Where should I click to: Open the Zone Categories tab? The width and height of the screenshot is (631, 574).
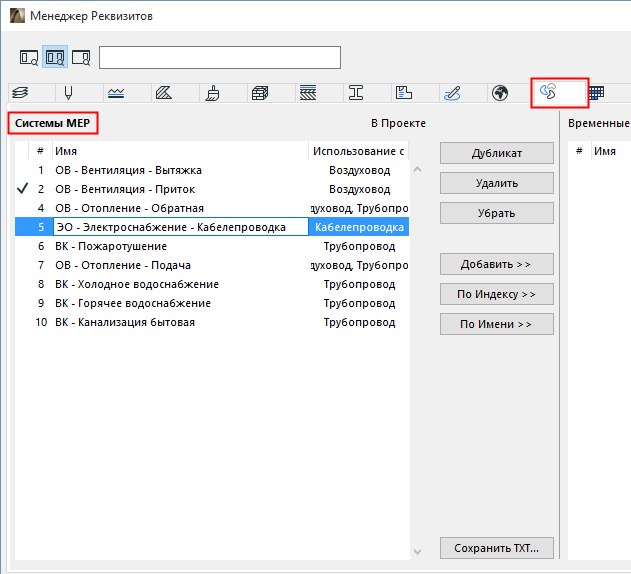[x=404, y=93]
